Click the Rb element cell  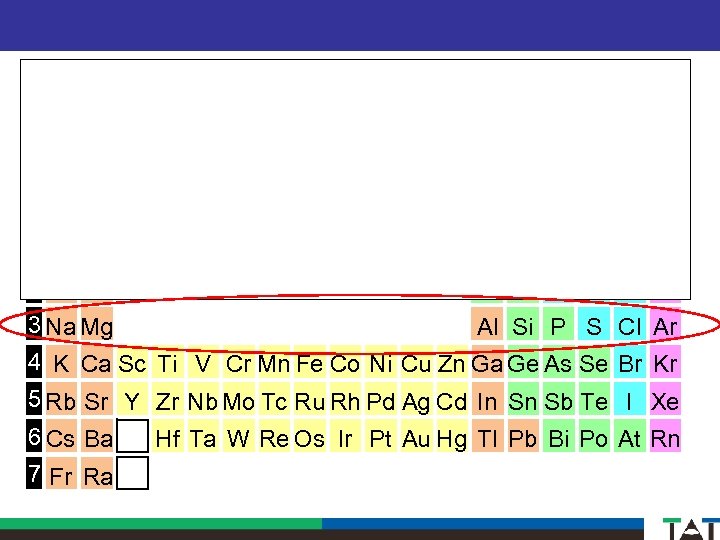click(61, 399)
